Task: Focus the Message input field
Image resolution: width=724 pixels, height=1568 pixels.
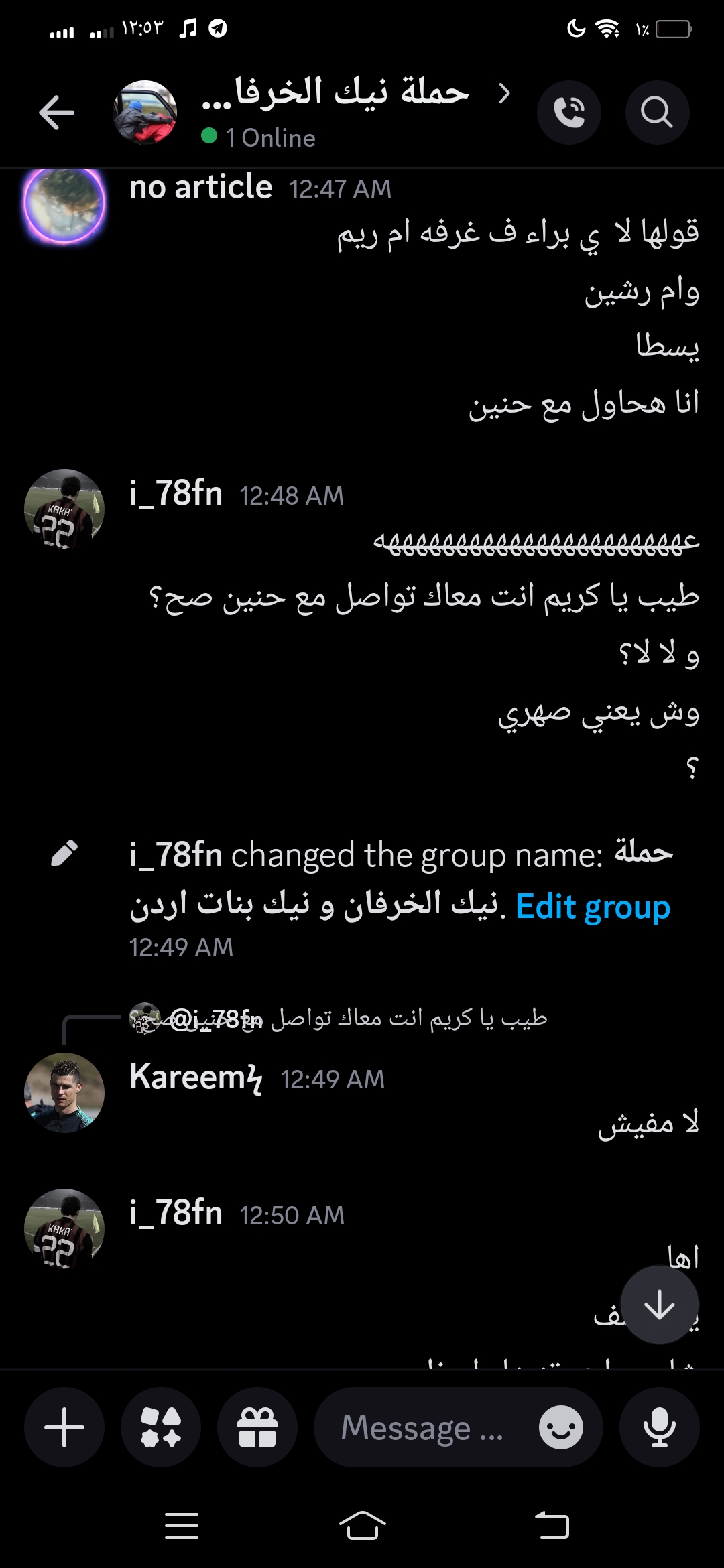Action: tap(422, 1427)
